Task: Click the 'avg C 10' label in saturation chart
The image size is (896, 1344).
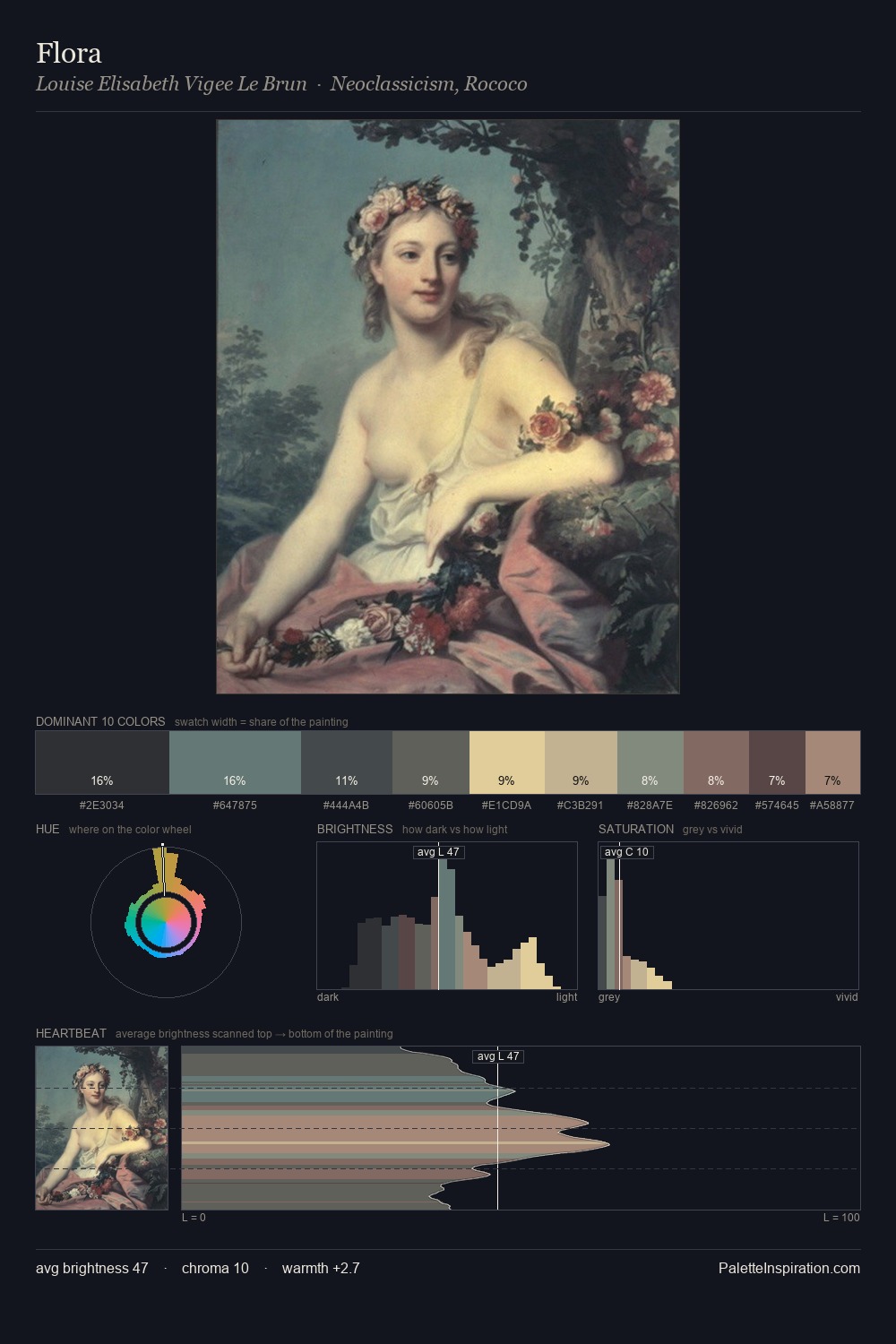Action: (626, 852)
